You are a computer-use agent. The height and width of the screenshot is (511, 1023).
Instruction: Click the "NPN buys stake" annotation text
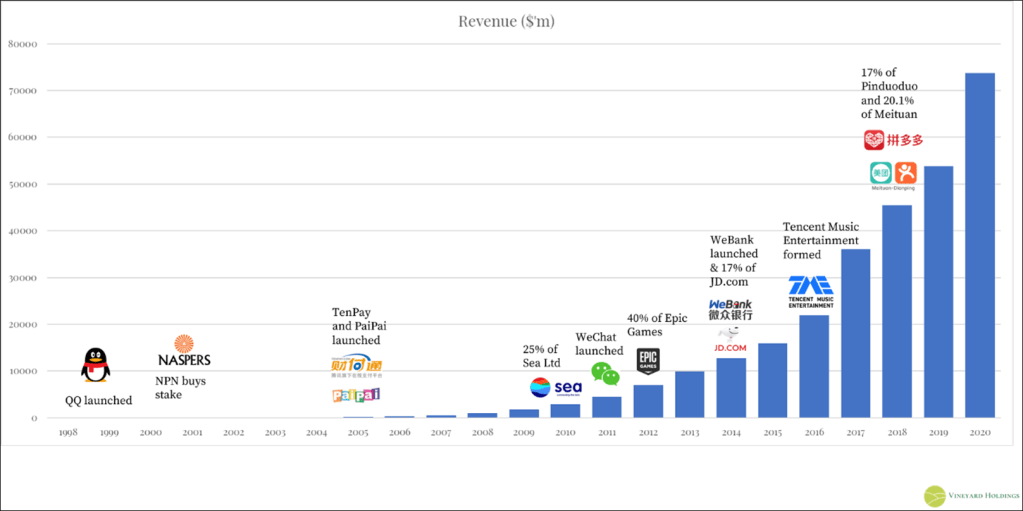click(x=183, y=388)
